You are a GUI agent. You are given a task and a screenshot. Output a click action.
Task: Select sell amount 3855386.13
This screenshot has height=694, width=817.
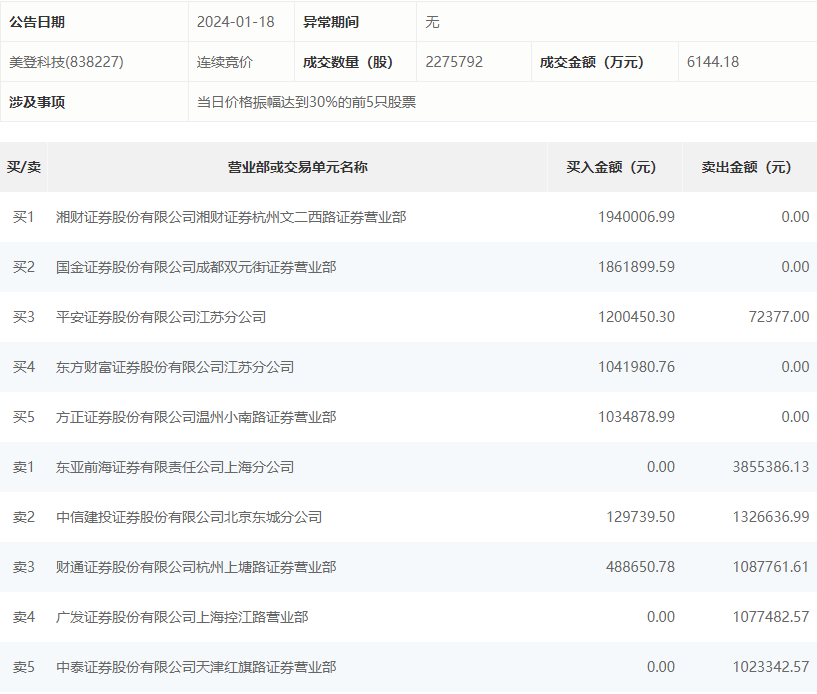click(x=771, y=467)
